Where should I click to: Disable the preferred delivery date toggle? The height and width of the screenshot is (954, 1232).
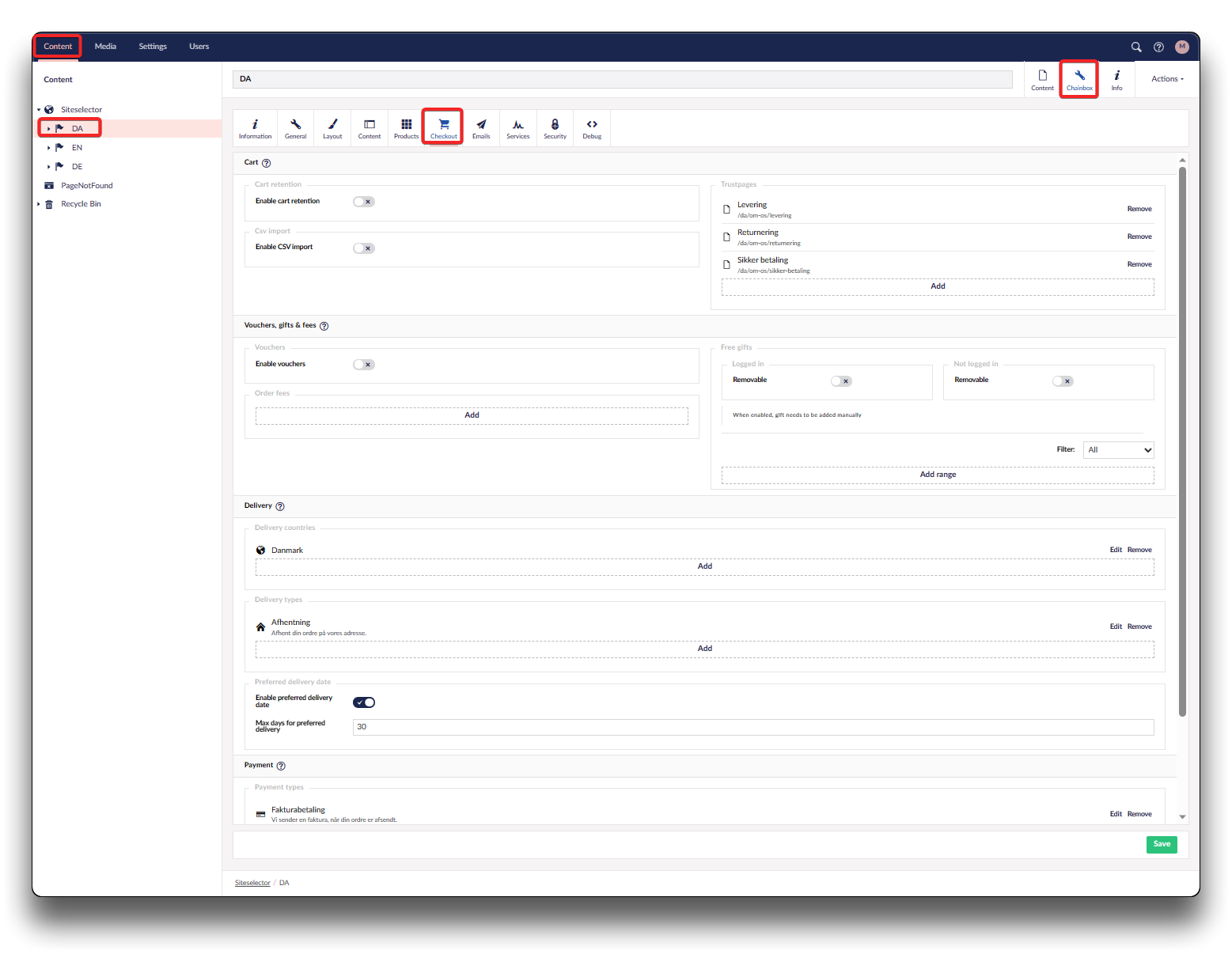(364, 702)
